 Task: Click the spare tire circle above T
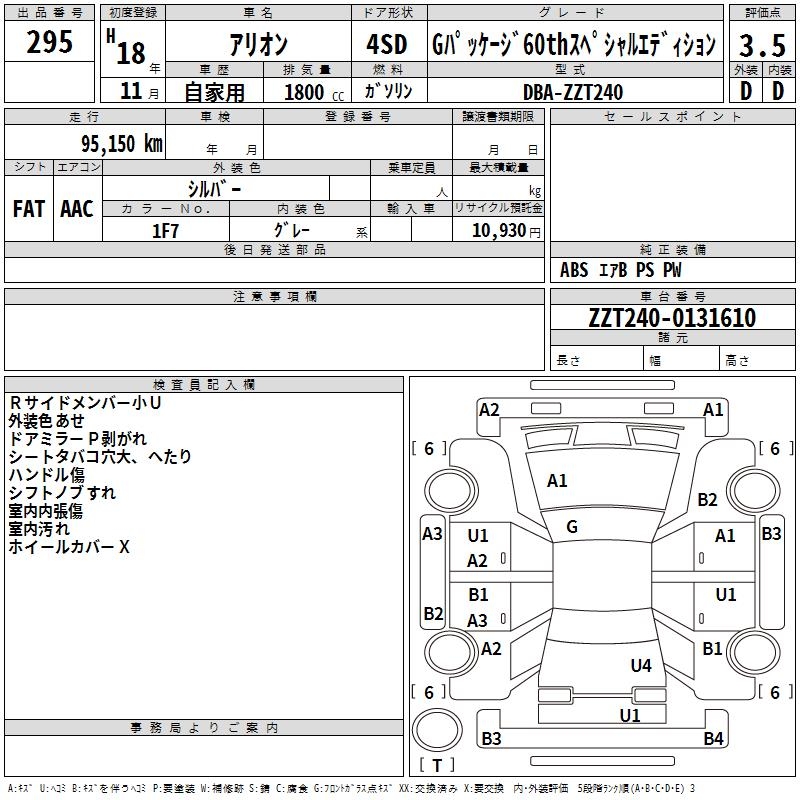(x=437, y=730)
